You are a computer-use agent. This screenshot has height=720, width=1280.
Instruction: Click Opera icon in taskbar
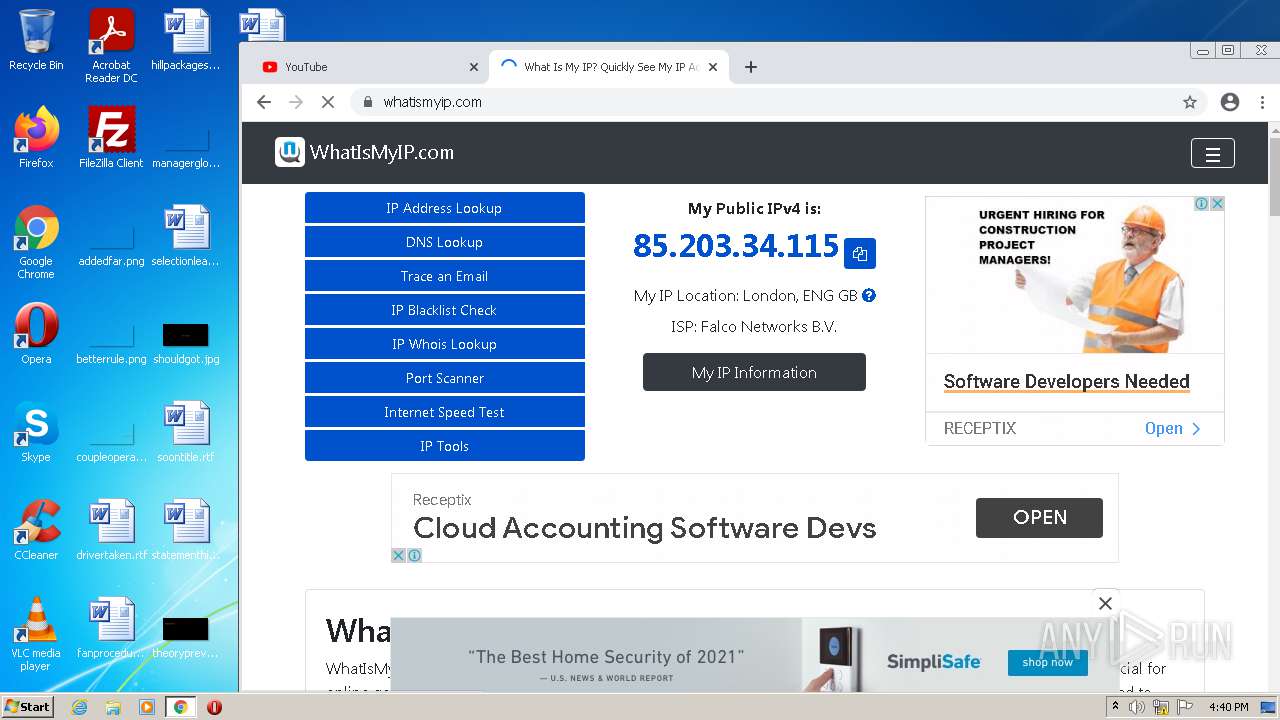pos(214,707)
